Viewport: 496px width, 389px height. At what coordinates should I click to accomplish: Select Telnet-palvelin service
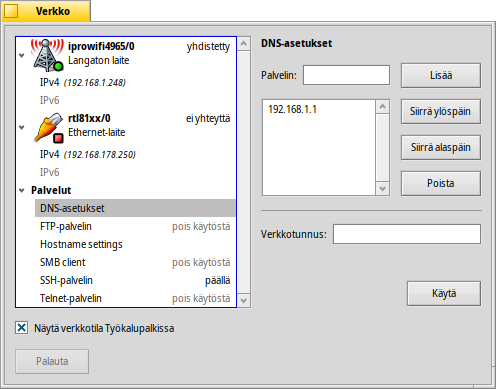coord(135,298)
